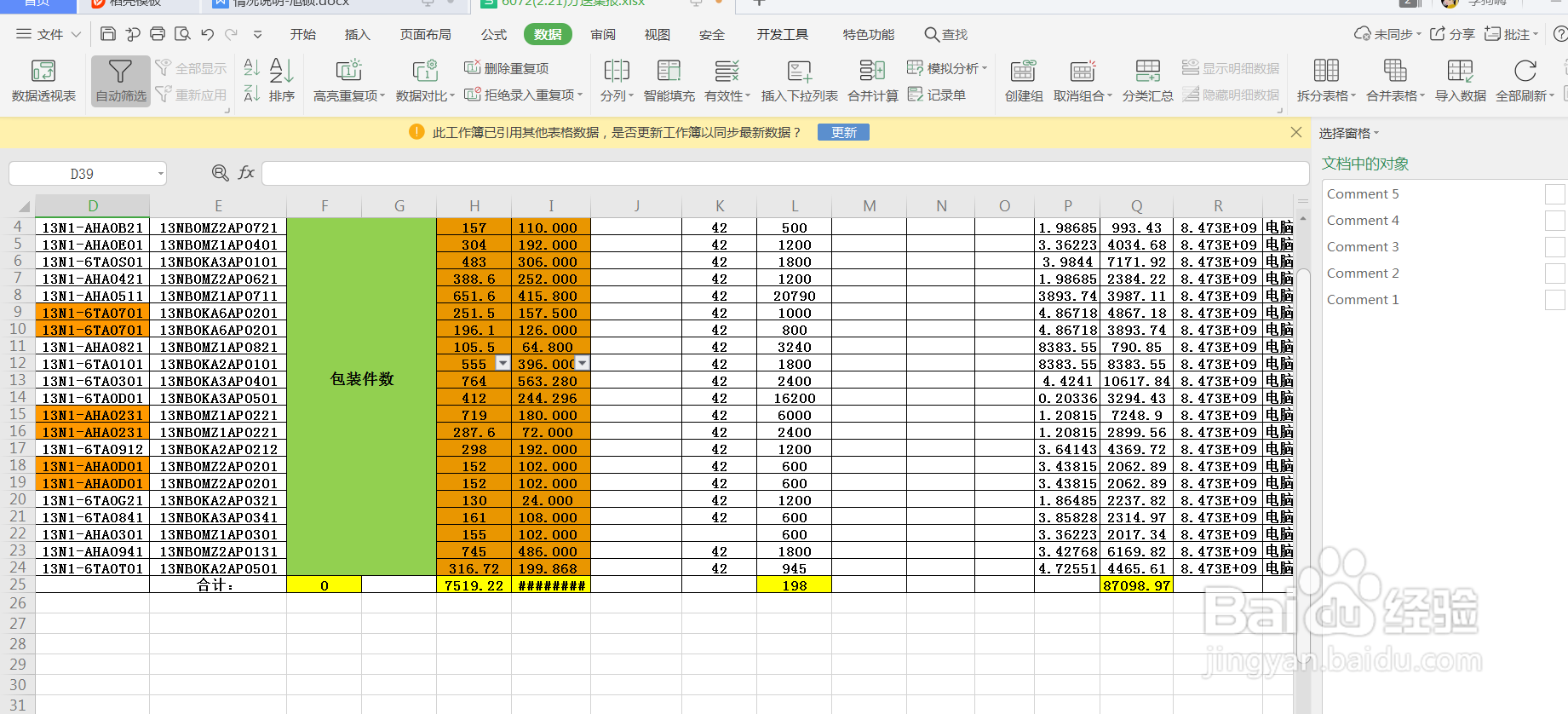1568x714 pixels.
Task: Click the sort descending icon
Action: pyautogui.click(x=251, y=93)
